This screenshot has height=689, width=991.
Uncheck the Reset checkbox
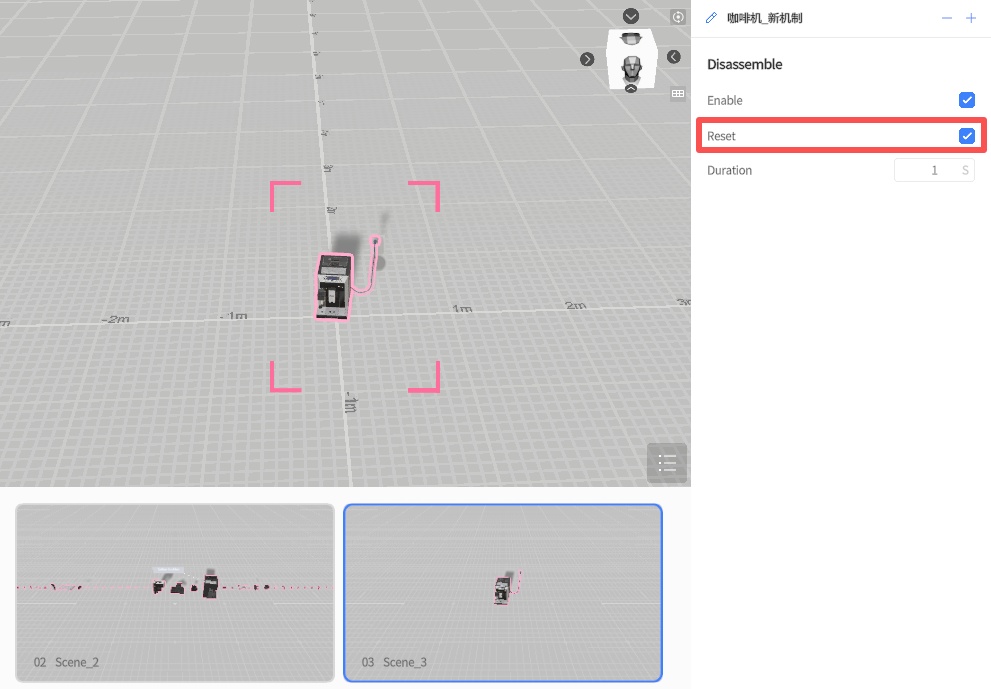coord(967,136)
